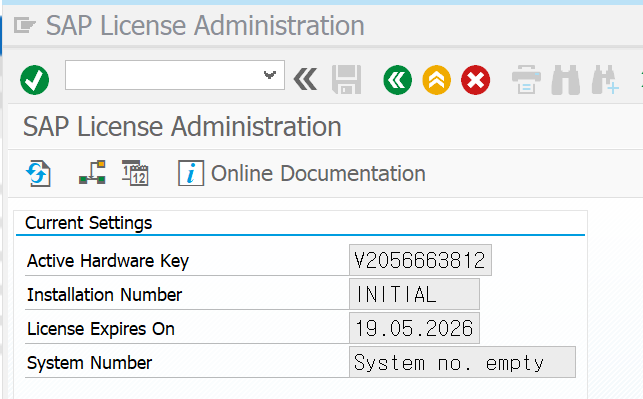Open the Online Documentation button label
643x399 pixels.
[x=318, y=173]
